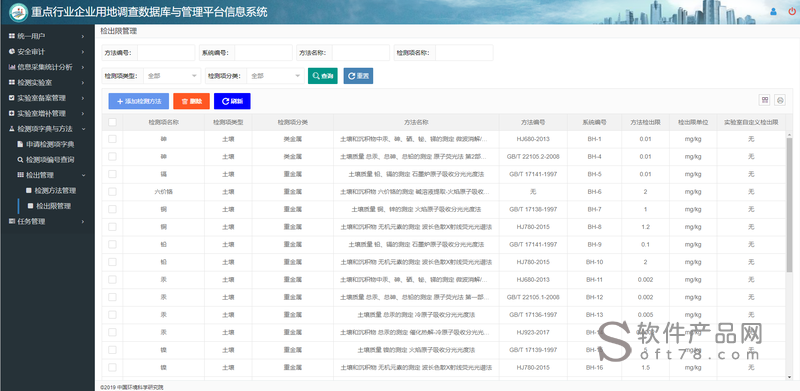
Task: Click the 信息采集统计分析 chart icon
Action: pos(12,67)
